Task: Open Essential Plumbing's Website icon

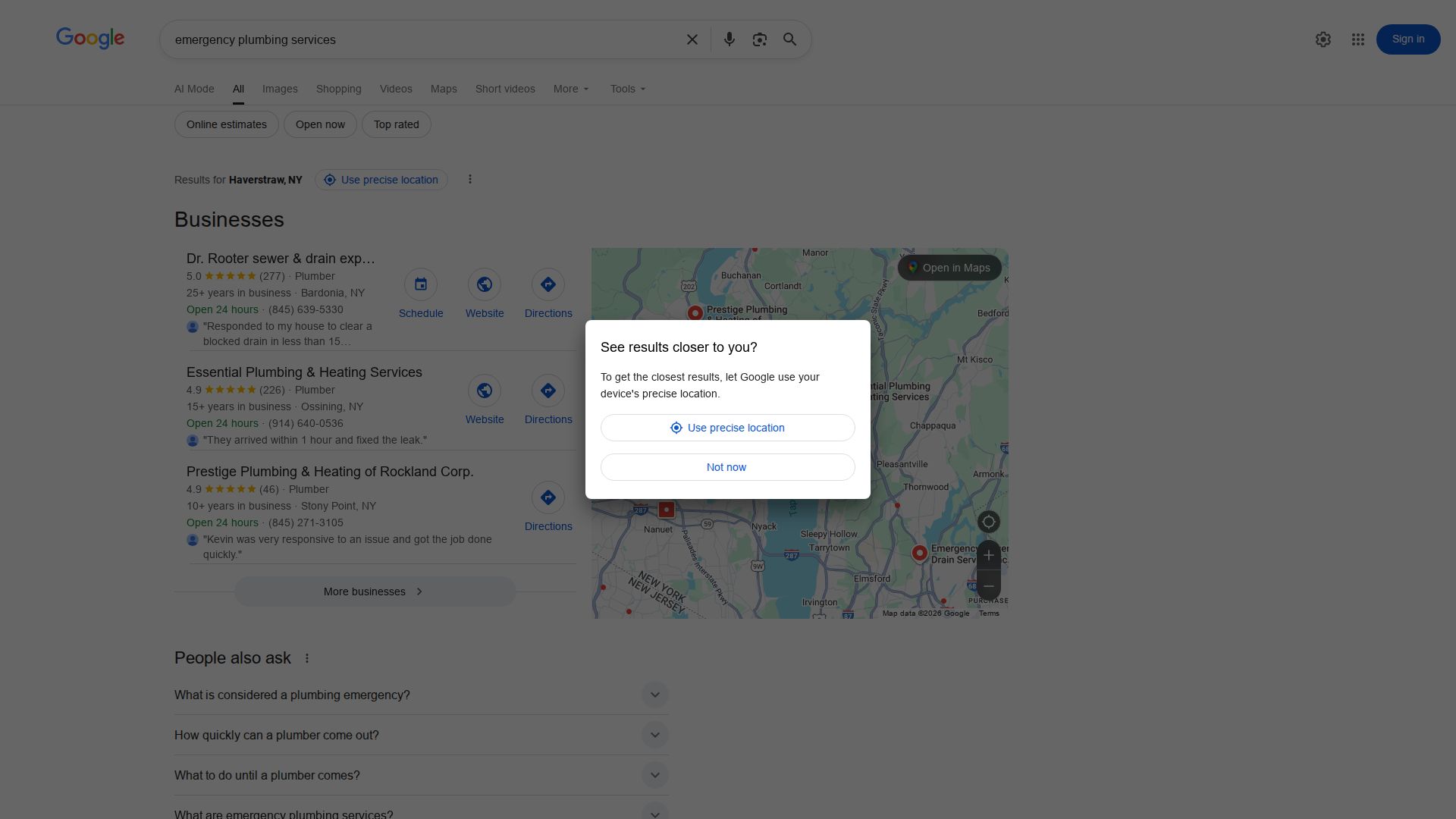Action: coord(485,390)
